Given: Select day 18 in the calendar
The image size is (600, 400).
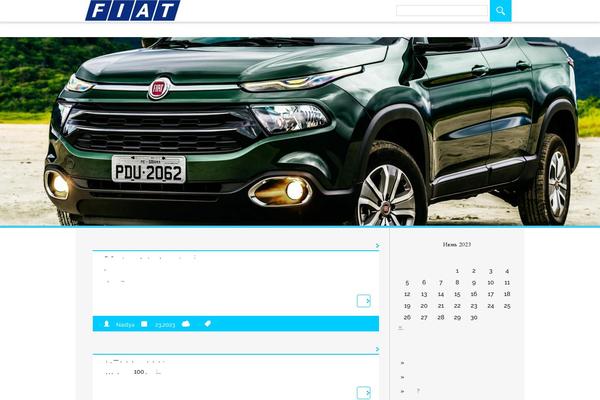Looking at the screenshot, I should click(x=507, y=294).
